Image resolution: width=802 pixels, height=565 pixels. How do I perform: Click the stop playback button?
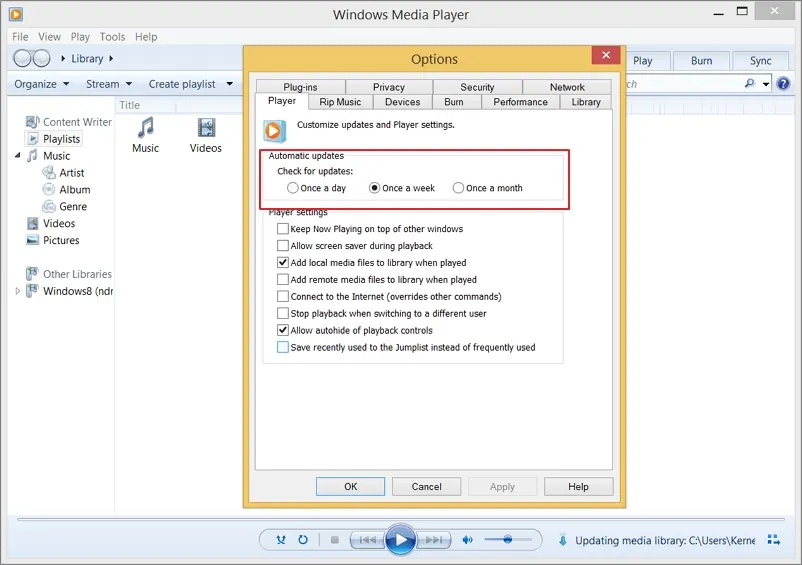pos(335,539)
